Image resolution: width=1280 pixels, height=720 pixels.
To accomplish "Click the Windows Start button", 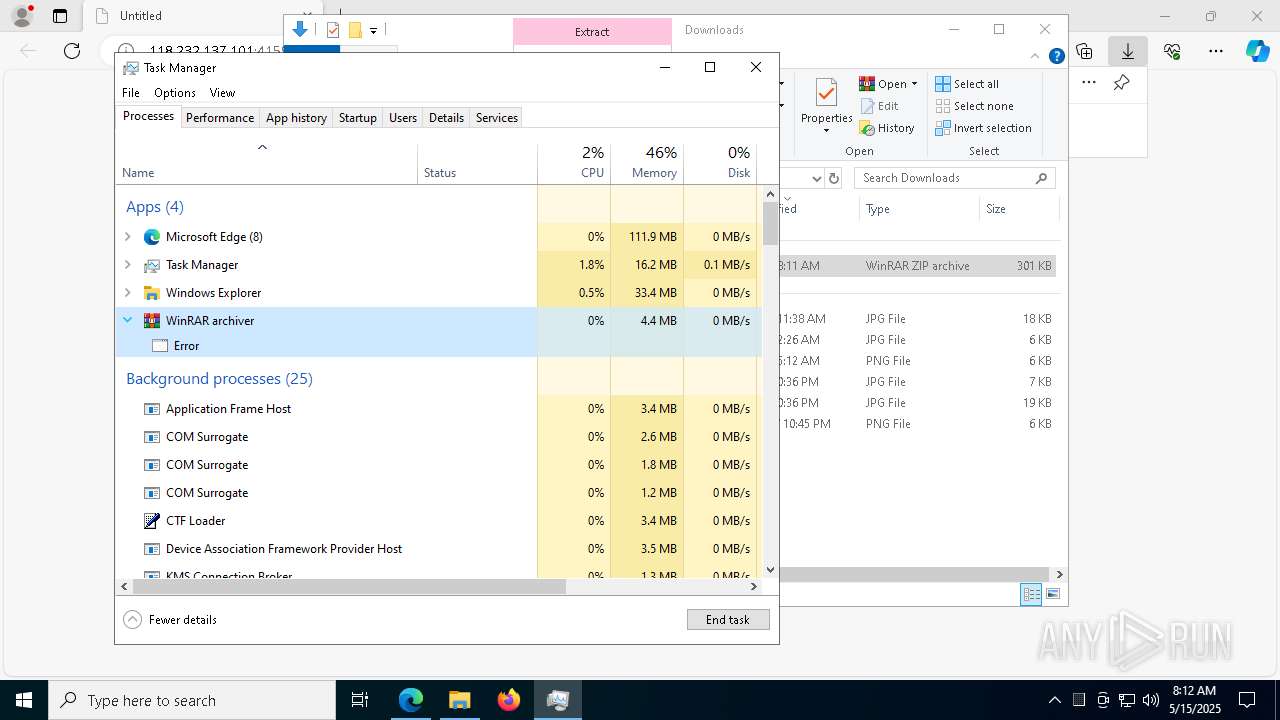I will pos(24,700).
